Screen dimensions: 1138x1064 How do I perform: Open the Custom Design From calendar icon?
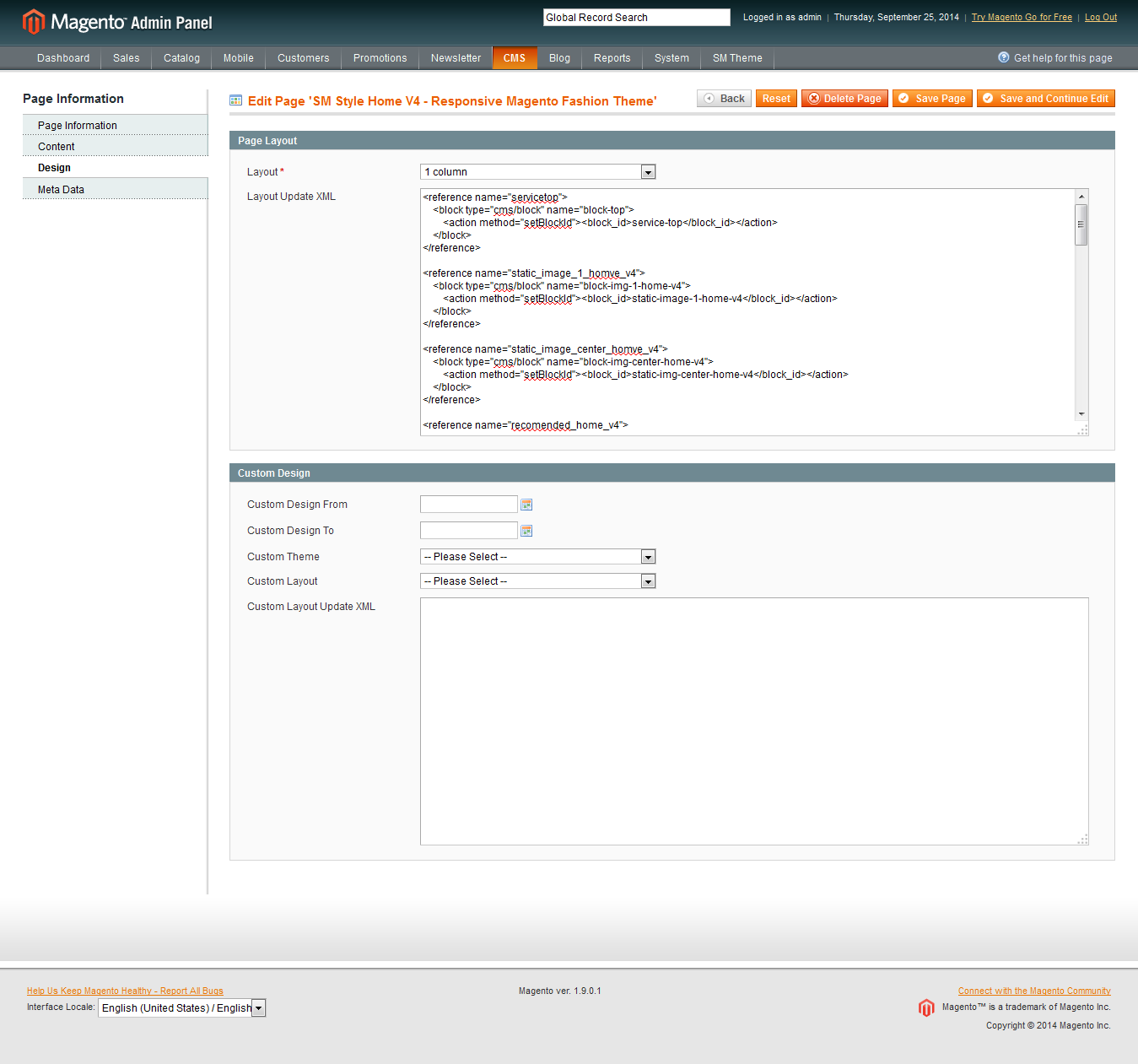click(x=526, y=505)
